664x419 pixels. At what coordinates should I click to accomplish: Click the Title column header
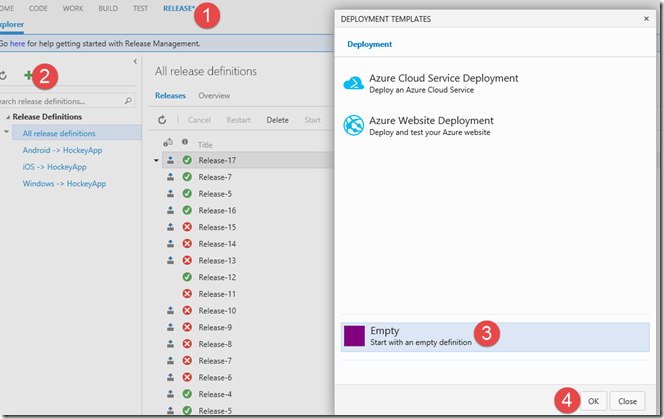tap(205, 145)
